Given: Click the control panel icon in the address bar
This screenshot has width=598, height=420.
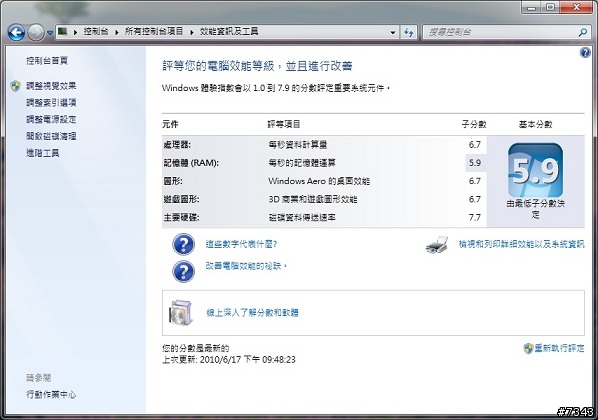Looking at the screenshot, I should (63, 31).
